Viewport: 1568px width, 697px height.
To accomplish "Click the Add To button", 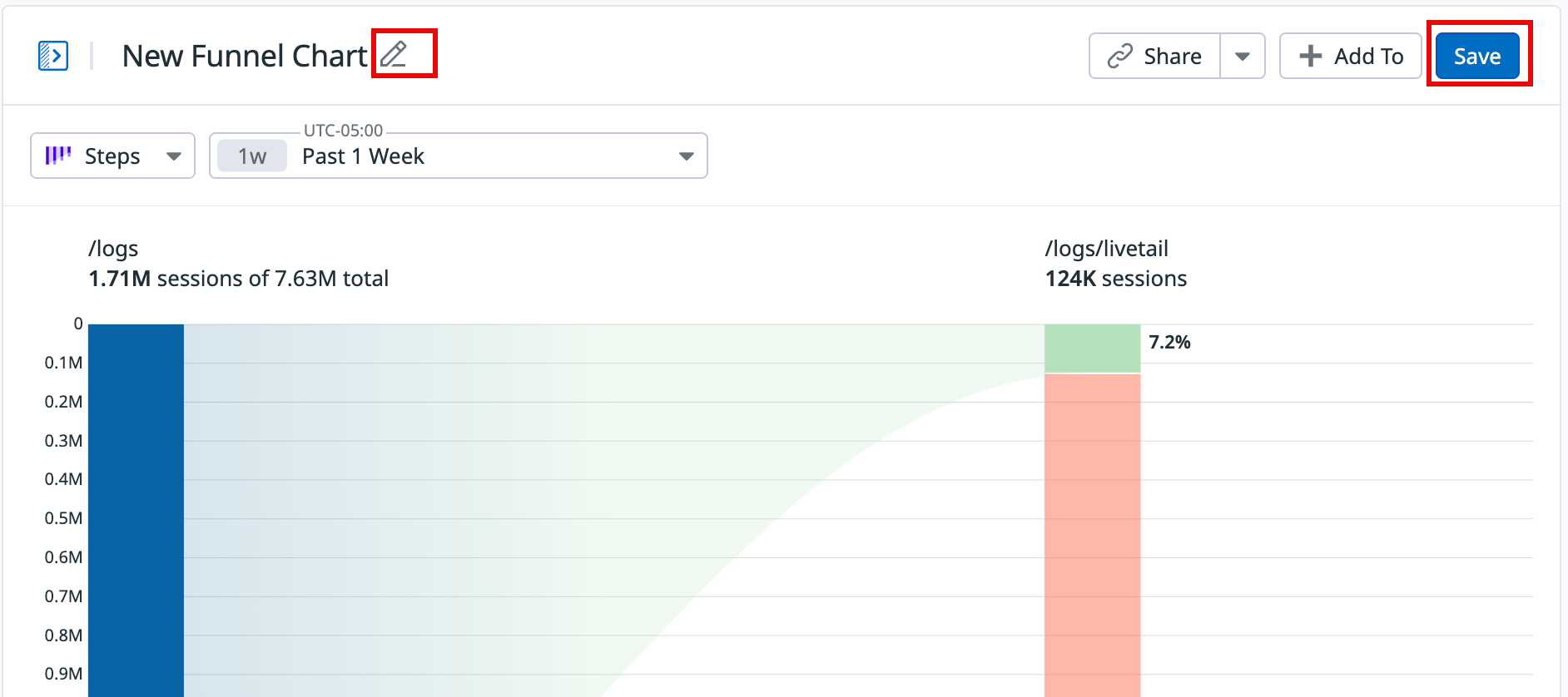I will coord(1351,56).
